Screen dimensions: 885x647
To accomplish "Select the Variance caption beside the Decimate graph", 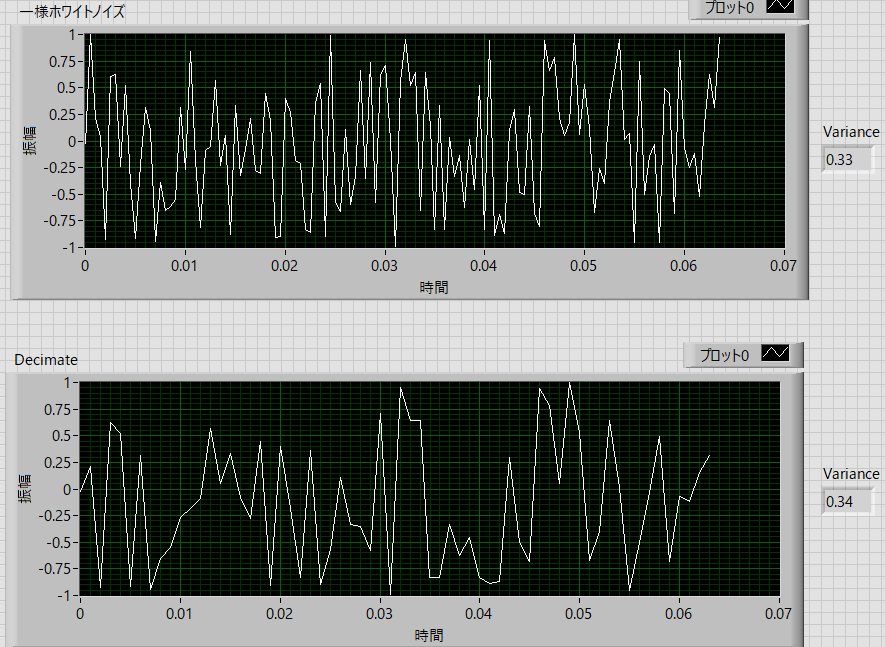I will click(851, 474).
